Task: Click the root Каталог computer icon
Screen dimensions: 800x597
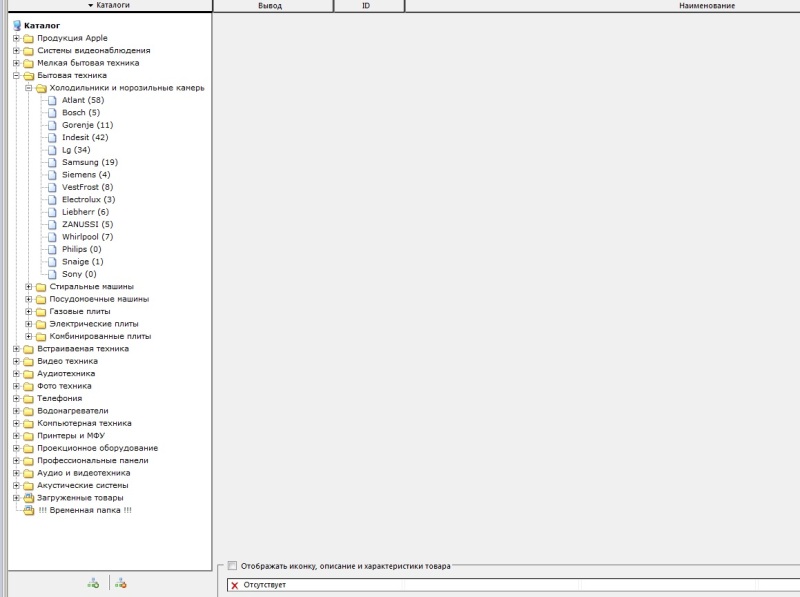Action: pos(17,26)
